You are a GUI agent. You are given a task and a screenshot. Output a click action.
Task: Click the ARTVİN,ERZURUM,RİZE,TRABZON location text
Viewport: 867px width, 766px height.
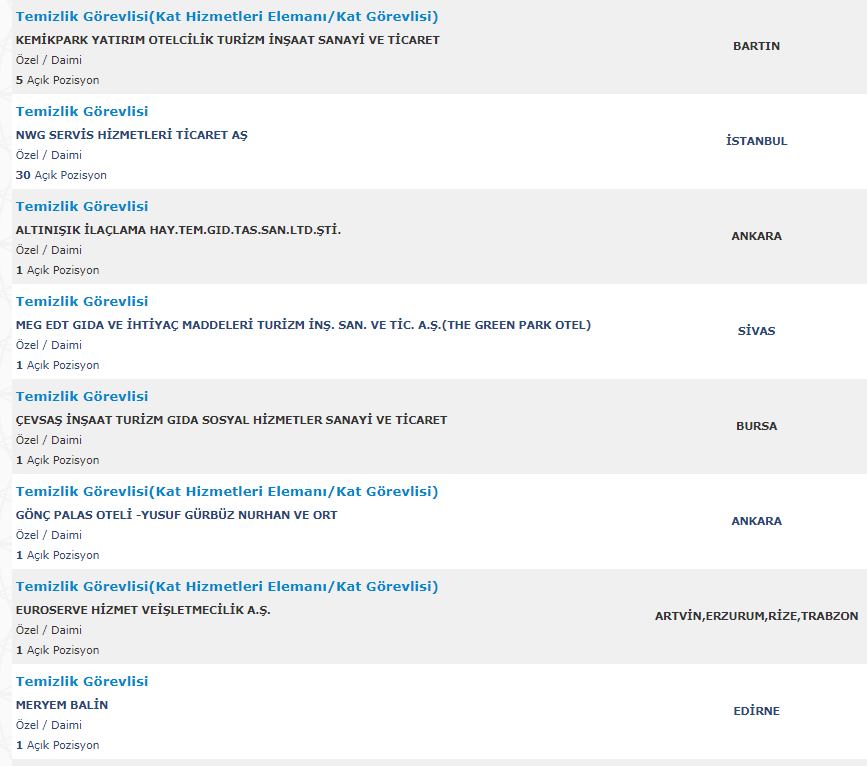point(756,616)
